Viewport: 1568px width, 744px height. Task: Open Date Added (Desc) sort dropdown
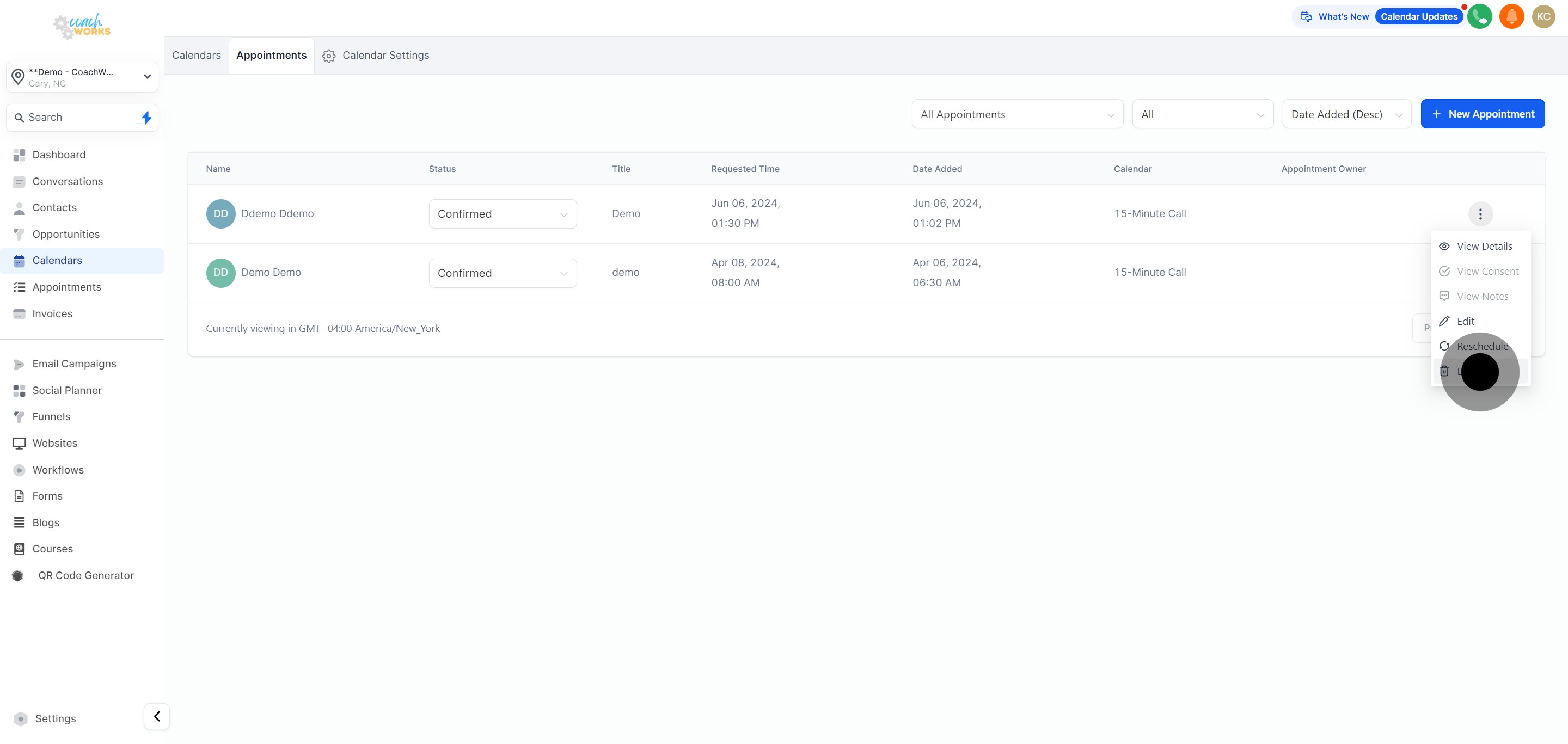pyautogui.click(x=1346, y=114)
